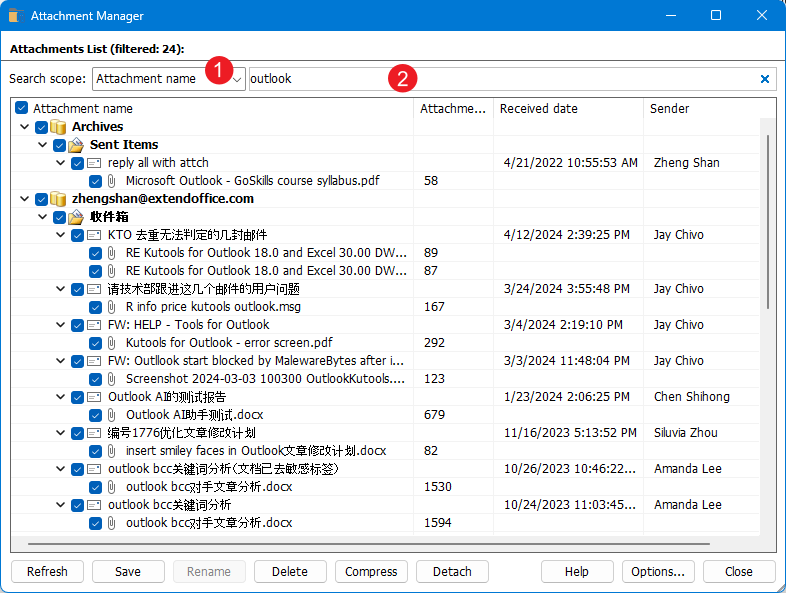Click the Sent Items folder icon
Screen dimensions: 786x593
76,145
